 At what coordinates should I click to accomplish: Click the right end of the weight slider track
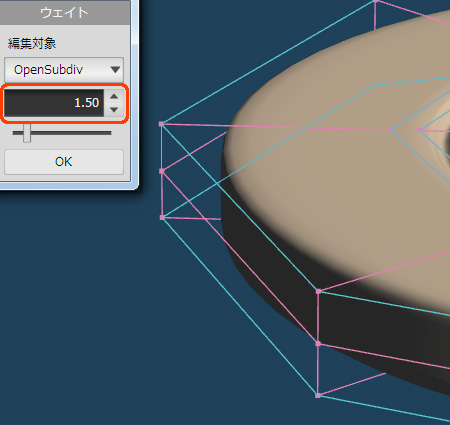coord(109,133)
